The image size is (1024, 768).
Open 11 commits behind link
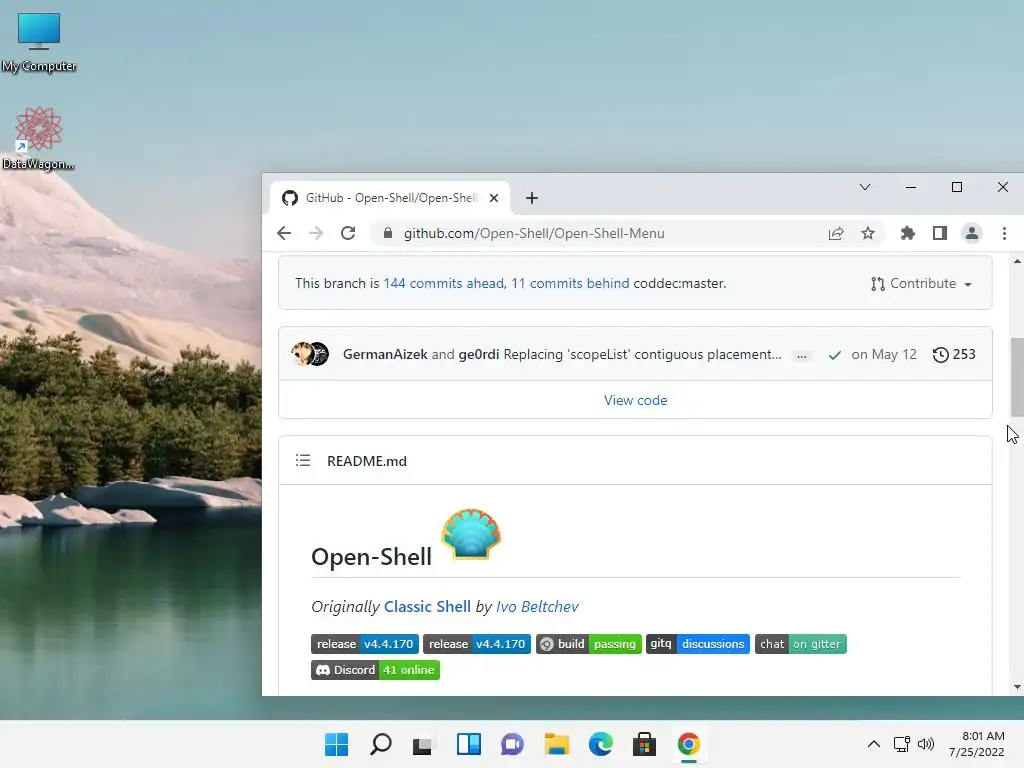(570, 283)
